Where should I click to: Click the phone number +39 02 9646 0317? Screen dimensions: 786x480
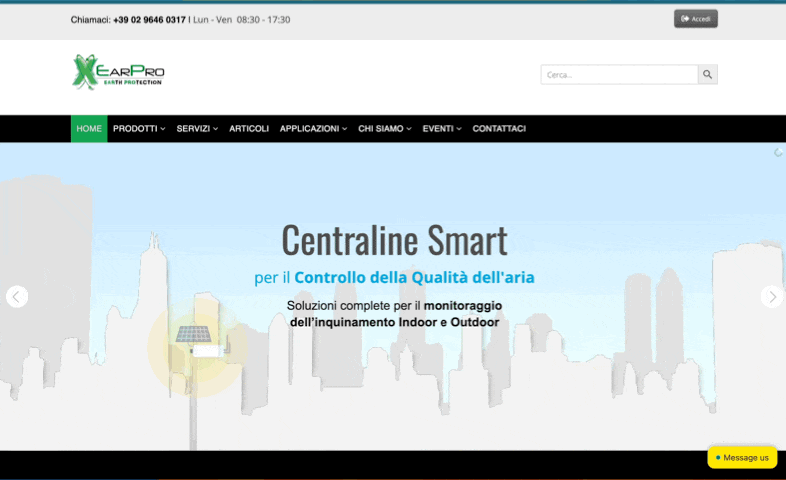pos(149,20)
